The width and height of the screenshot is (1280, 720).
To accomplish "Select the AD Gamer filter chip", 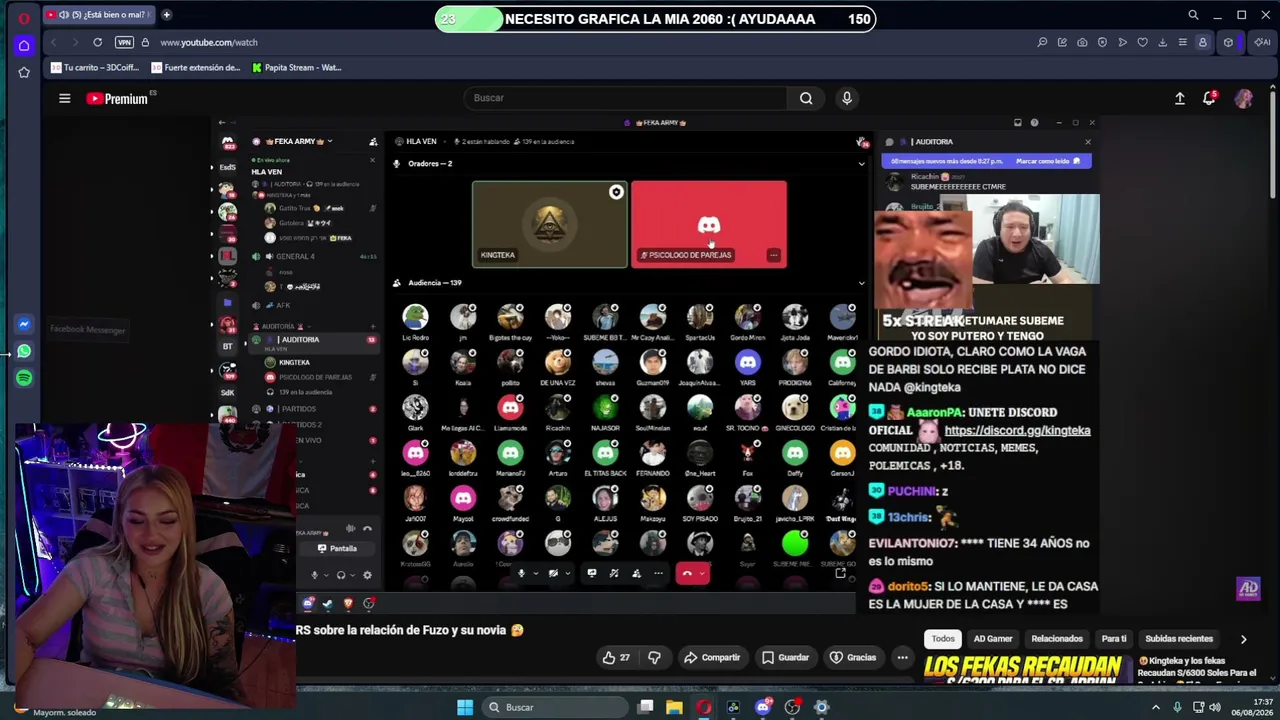I will click(993, 639).
